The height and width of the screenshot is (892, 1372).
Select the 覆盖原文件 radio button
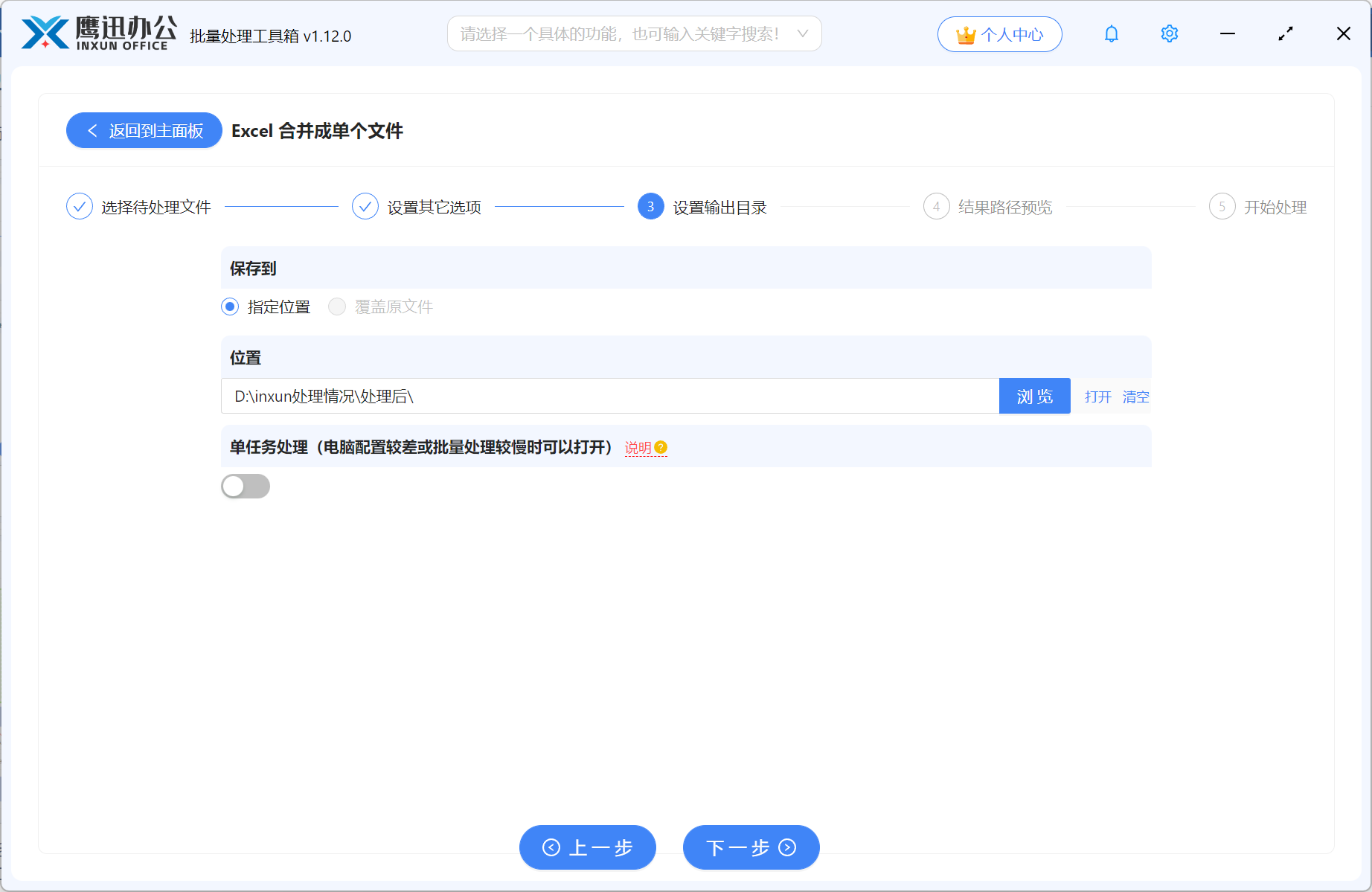pyautogui.click(x=336, y=307)
